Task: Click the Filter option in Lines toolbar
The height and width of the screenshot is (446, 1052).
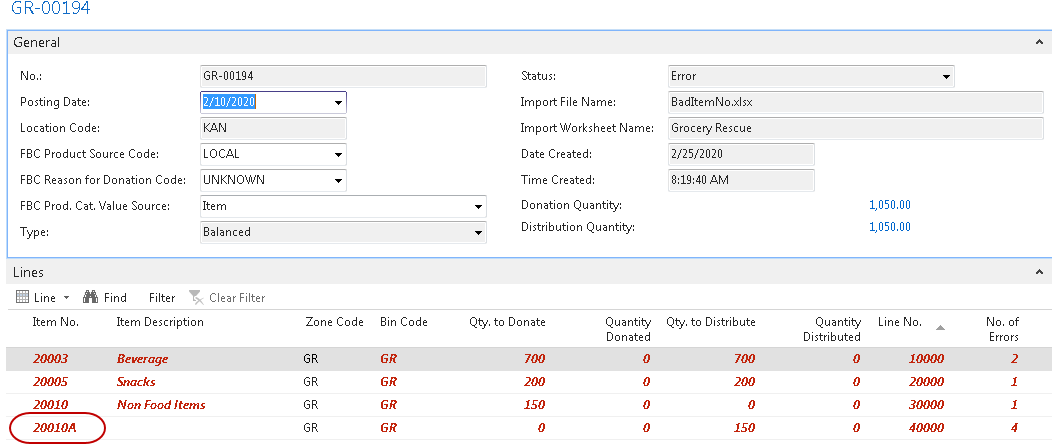Action: (161, 297)
